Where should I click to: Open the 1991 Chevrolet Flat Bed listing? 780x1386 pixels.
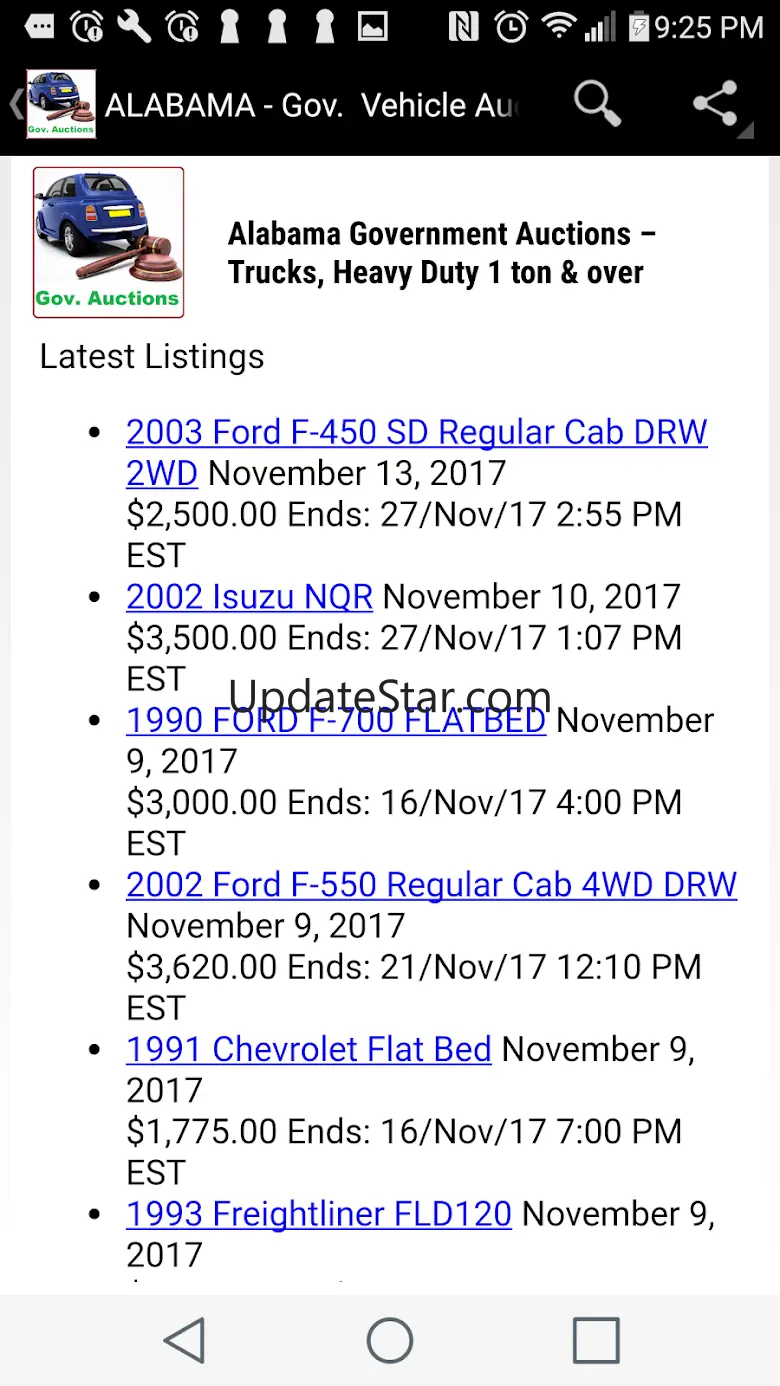308,1049
